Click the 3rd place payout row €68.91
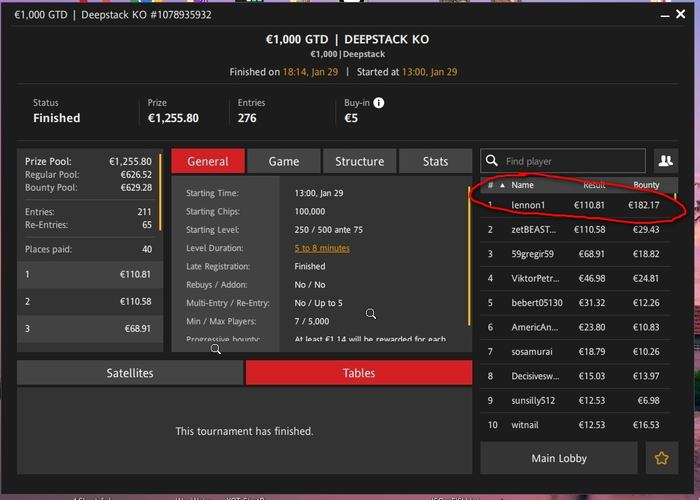 coord(90,329)
